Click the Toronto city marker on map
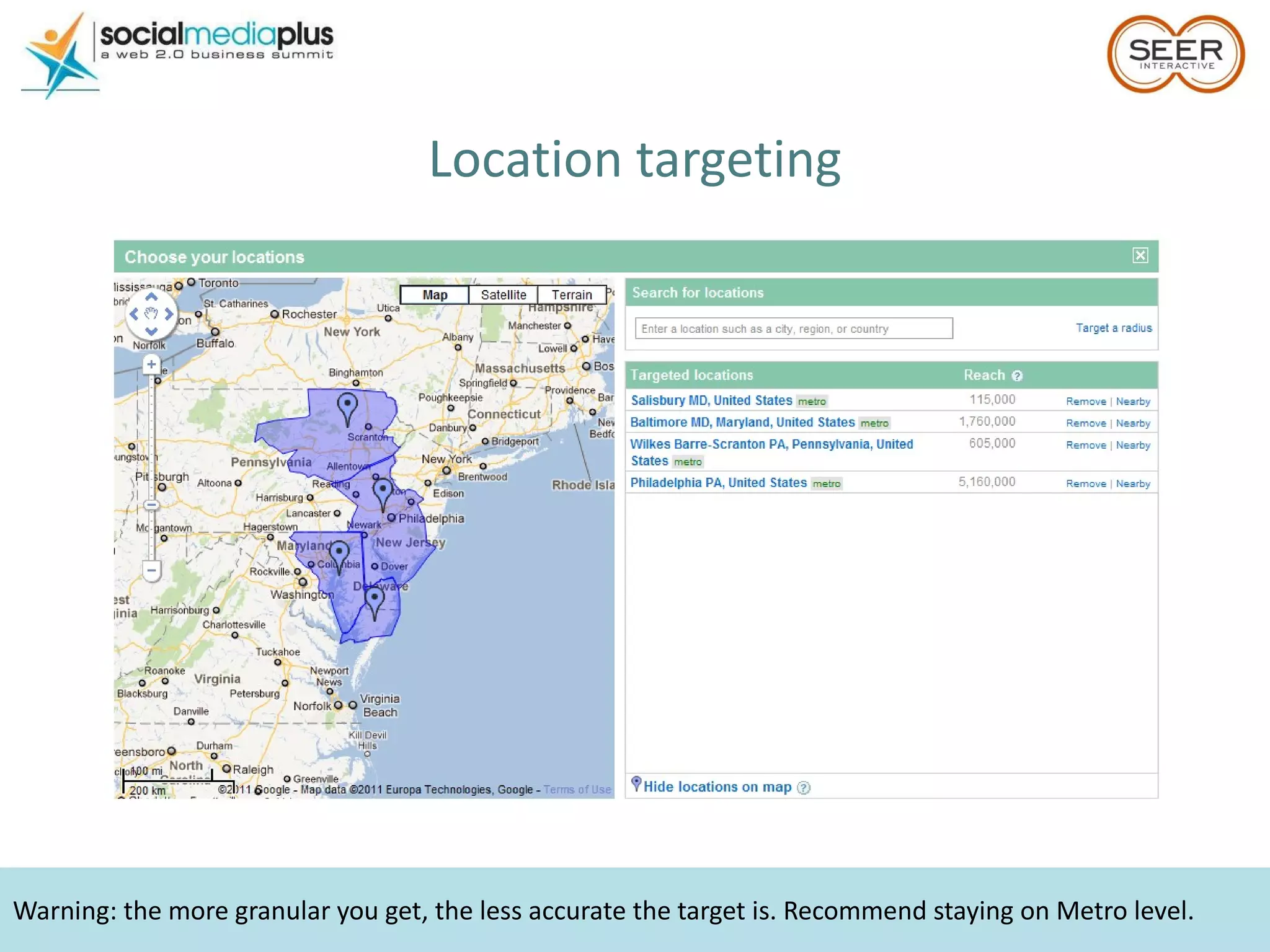 coord(192,283)
